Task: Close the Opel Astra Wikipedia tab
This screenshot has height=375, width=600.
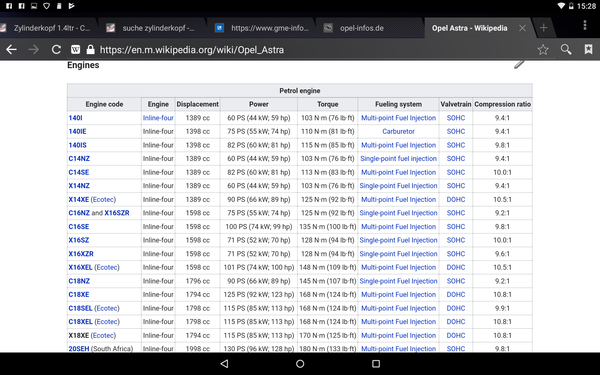Action: 522,28
